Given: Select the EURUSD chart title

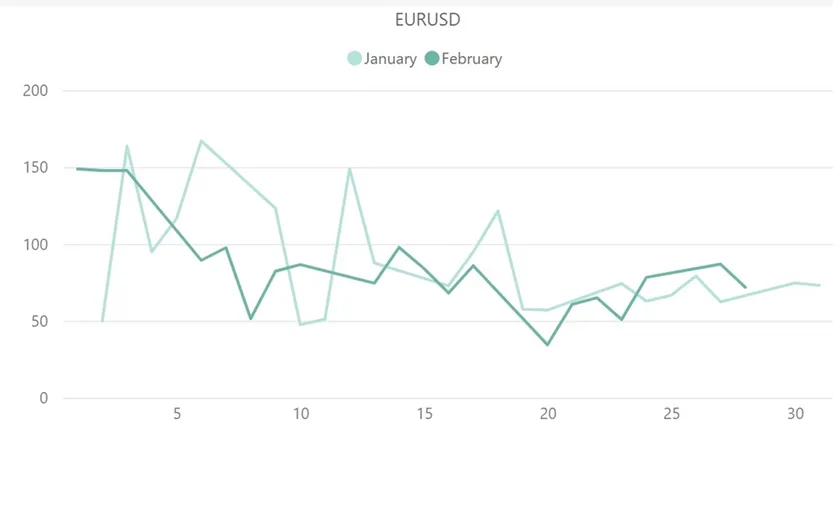Looking at the screenshot, I should tap(427, 20).
